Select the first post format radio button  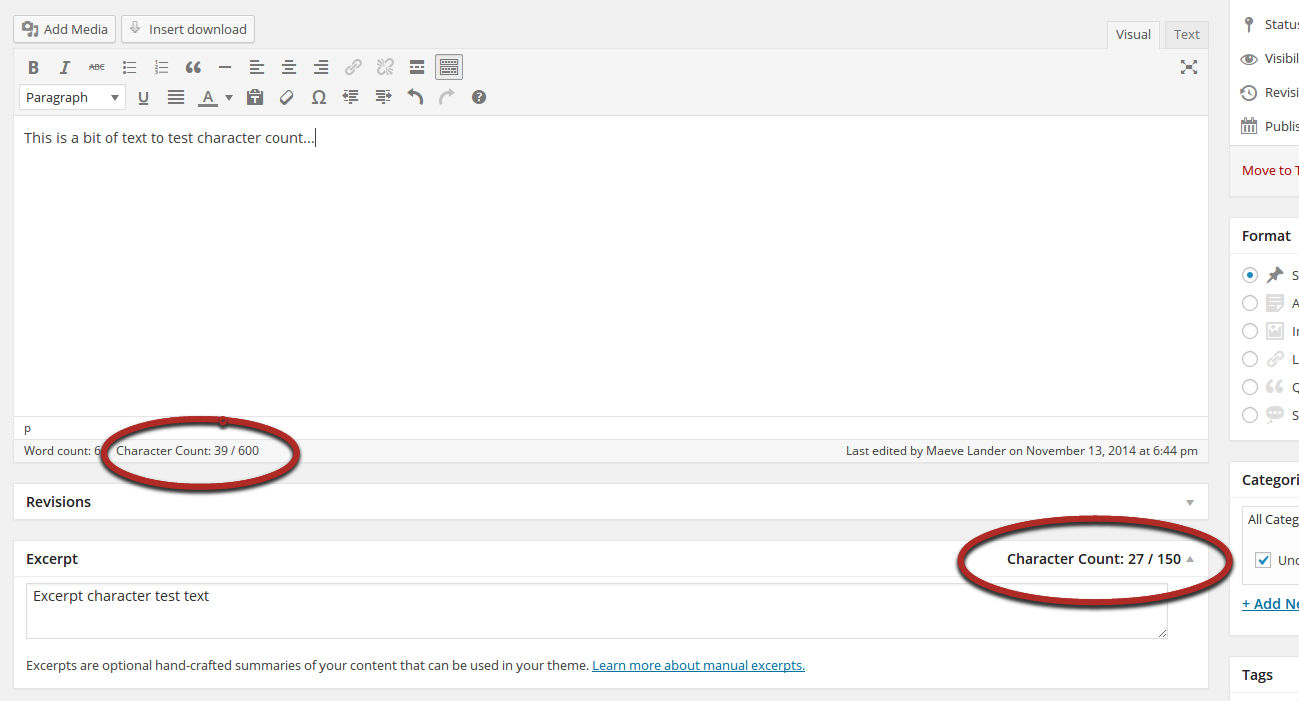pyautogui.click(x=1250, y=275)
